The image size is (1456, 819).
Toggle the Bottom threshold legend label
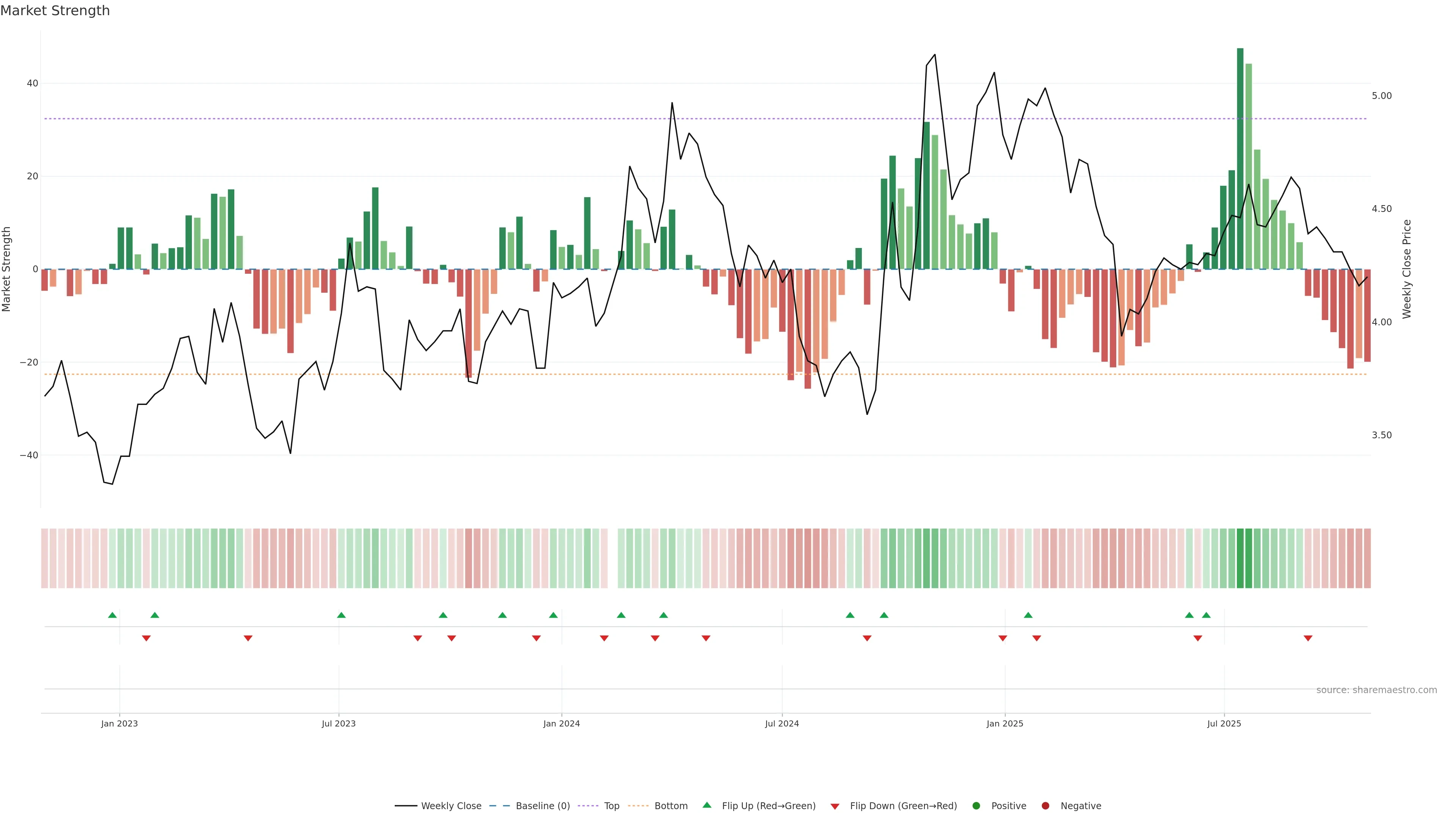pos(671,806)
